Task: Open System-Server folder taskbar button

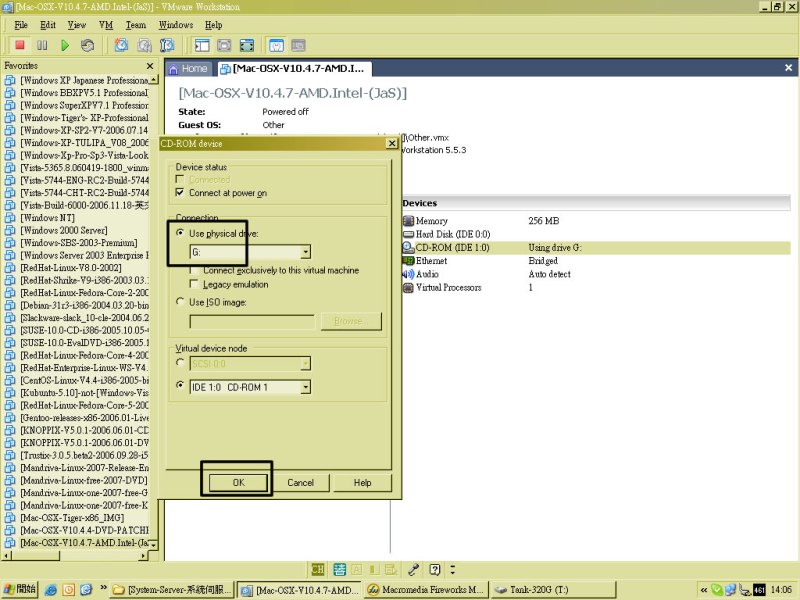Action: pyautogui.click(x=172, y=590)
